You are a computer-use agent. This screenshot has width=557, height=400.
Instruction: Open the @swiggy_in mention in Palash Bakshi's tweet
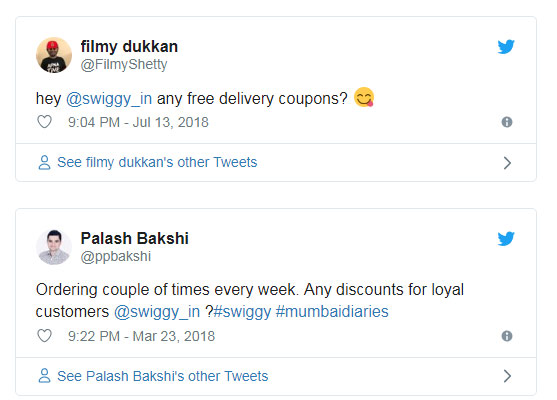tap(157, 312)
